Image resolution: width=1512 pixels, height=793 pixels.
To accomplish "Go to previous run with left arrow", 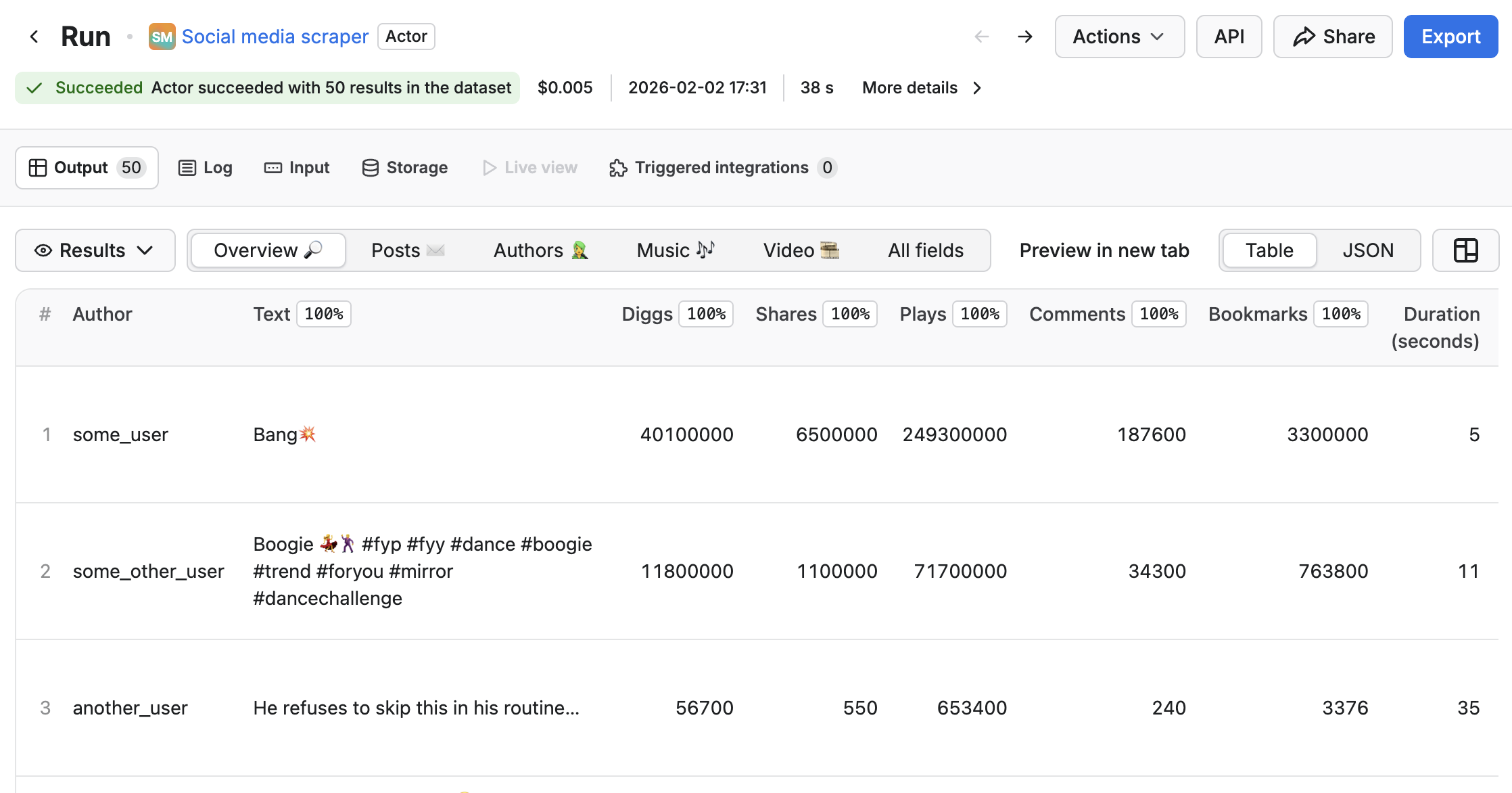I will (982, 37).
